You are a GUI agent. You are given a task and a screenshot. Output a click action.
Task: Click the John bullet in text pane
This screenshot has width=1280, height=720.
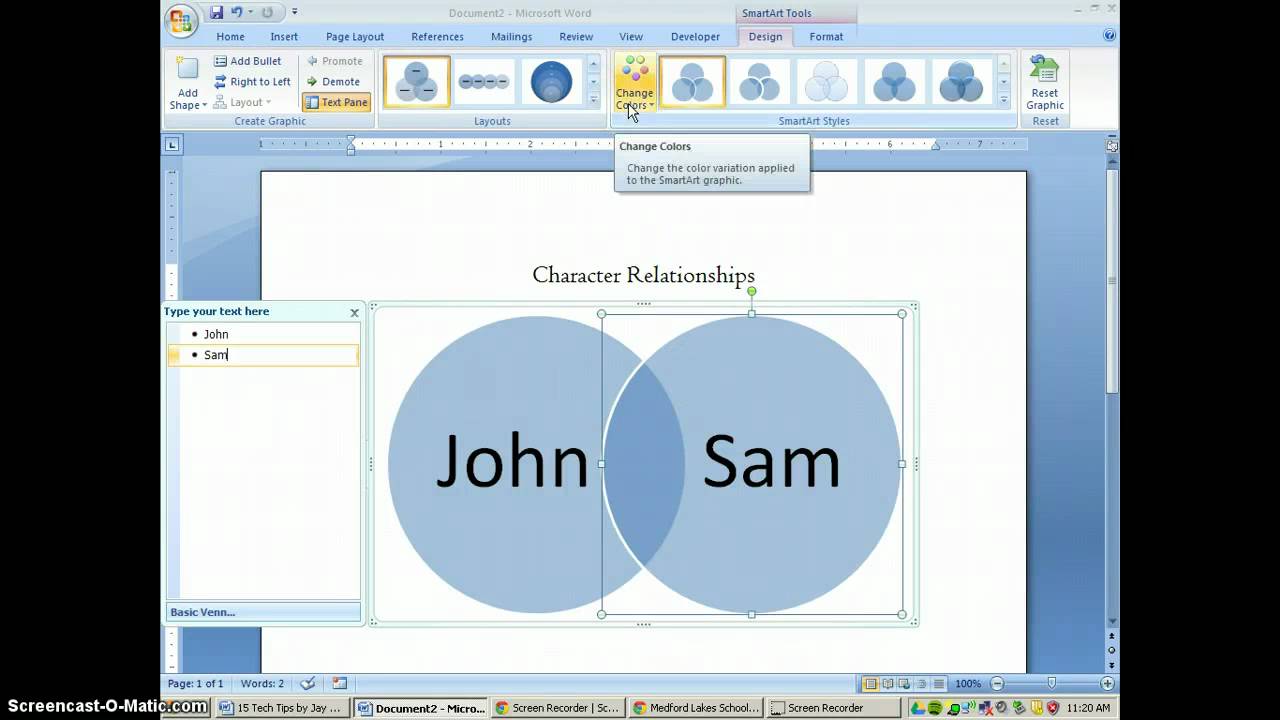[x=216, y=334]
